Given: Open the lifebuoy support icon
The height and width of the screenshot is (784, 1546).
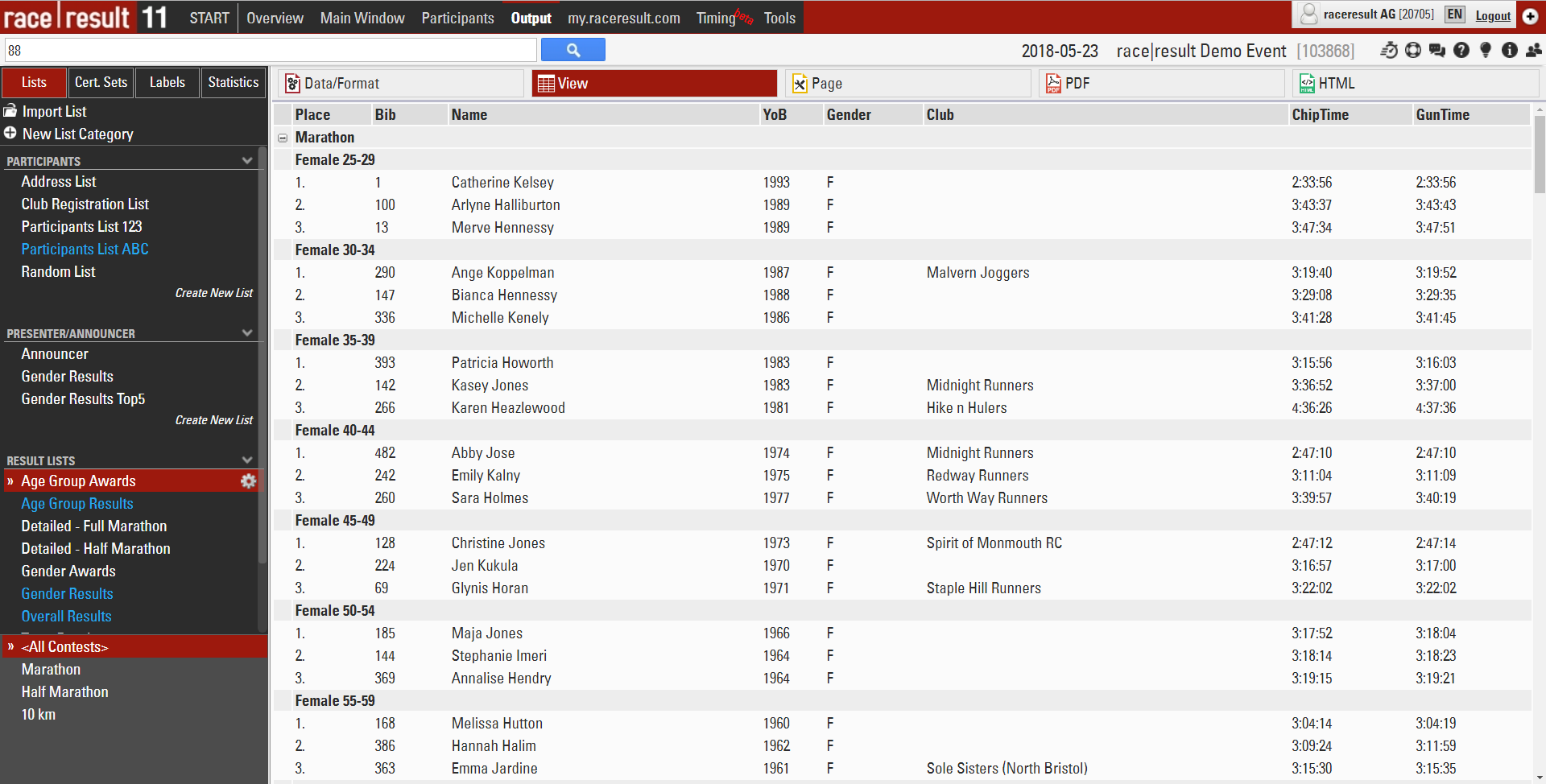Looking at the screenshot, I should tap(1413, 51).
